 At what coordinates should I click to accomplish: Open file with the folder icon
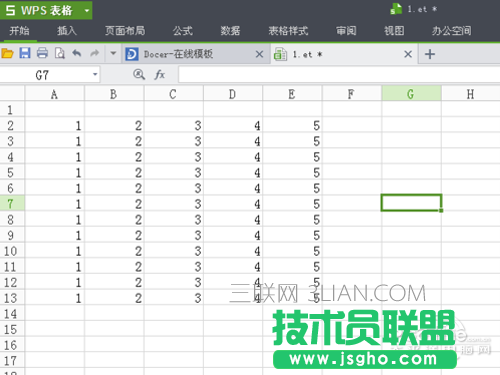click(x=7, y=53)
